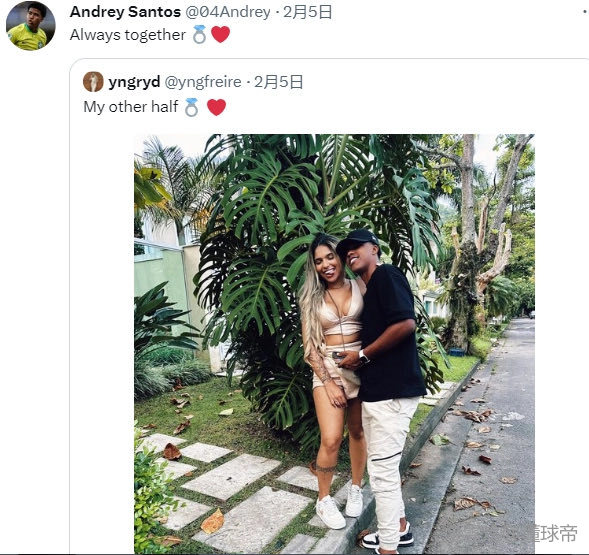
Task: Click the "My other half" quoted tweet text
Action: pos(131,107)
